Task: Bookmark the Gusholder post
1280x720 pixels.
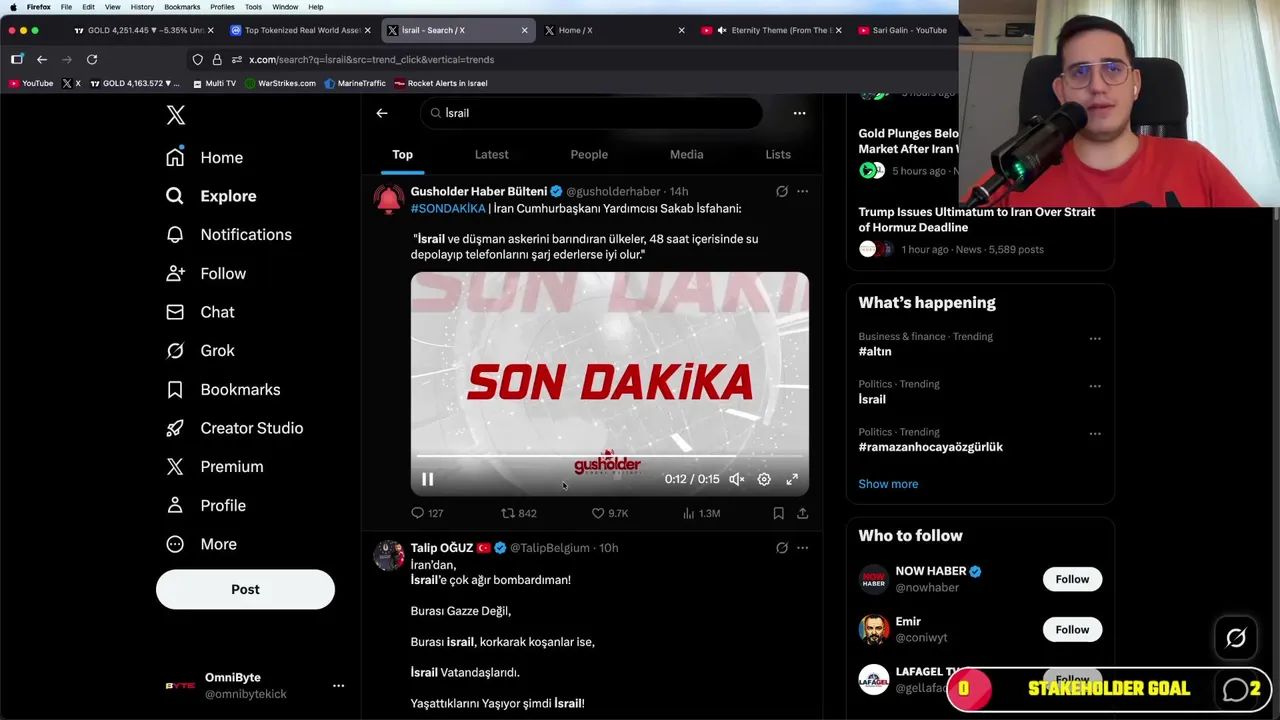Action: point(778,513)
